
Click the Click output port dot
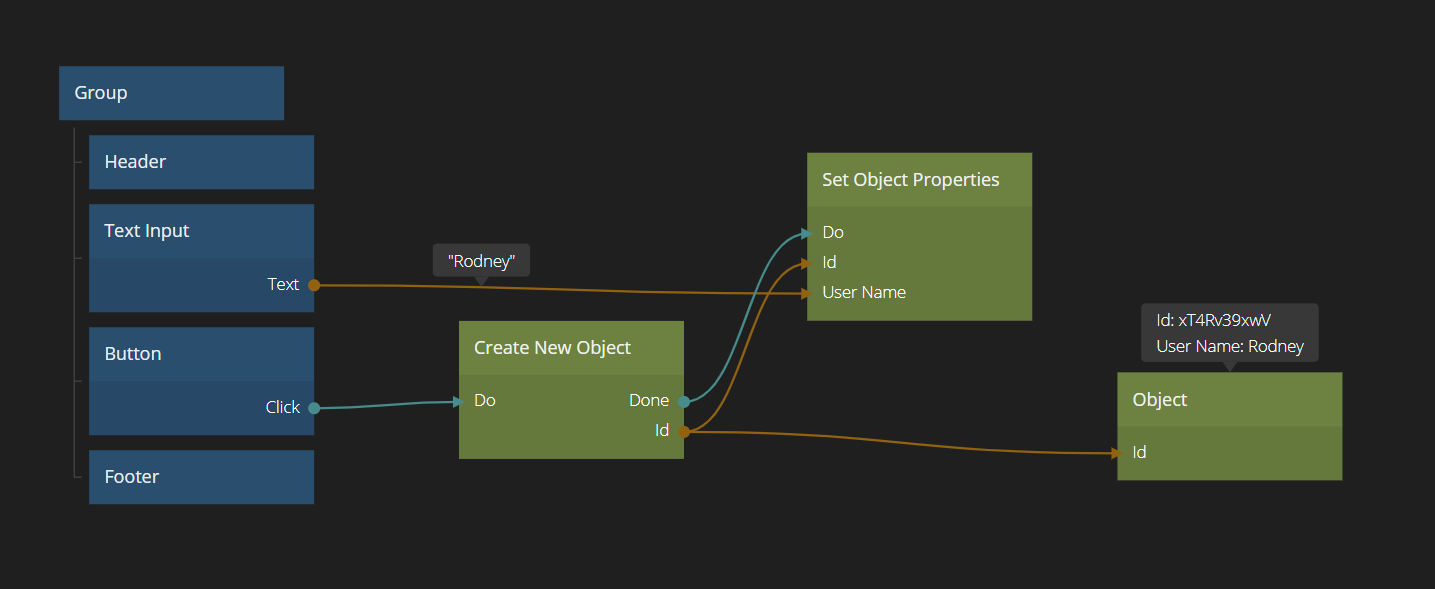point(314,408)
